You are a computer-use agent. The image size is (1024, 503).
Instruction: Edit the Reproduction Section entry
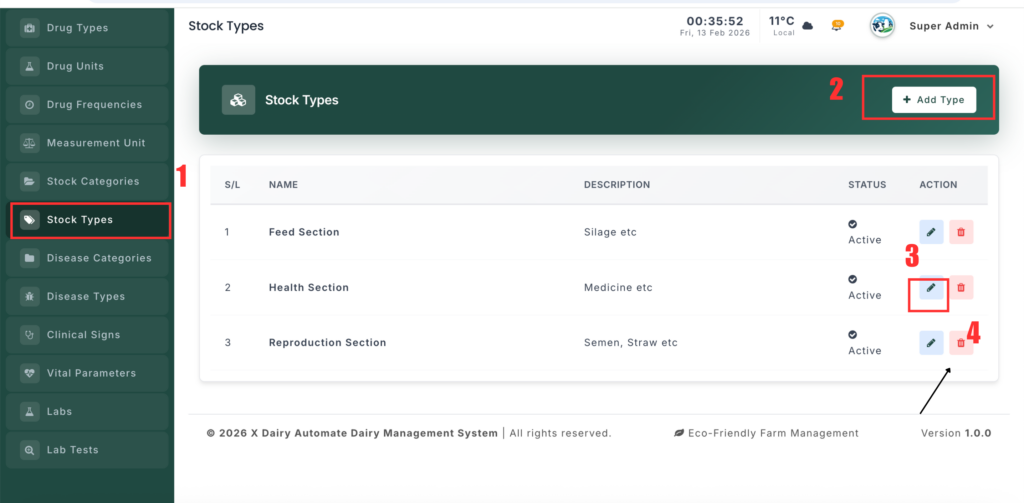[x=931, y=343]
